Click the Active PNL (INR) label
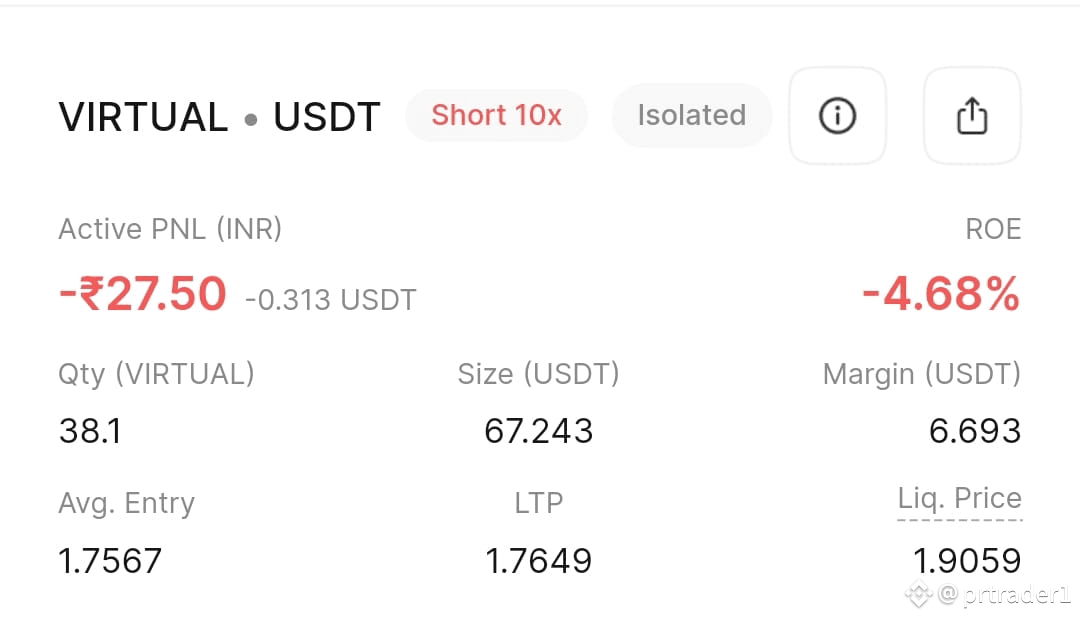 point(170,229)
